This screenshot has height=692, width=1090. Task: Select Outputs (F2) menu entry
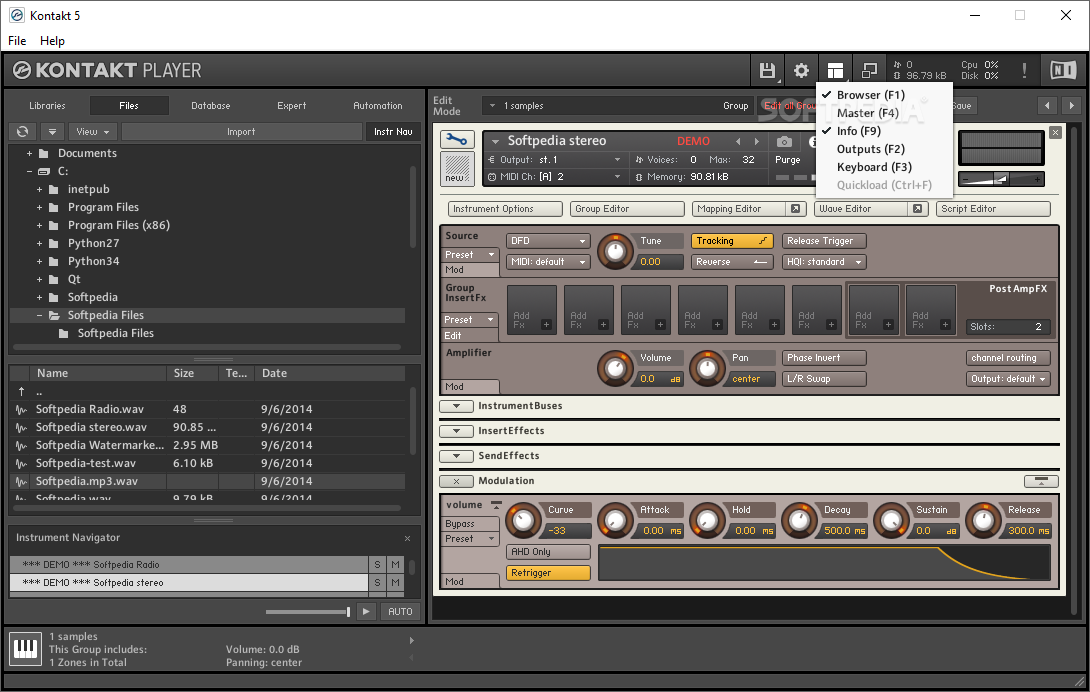click(870, 149)
